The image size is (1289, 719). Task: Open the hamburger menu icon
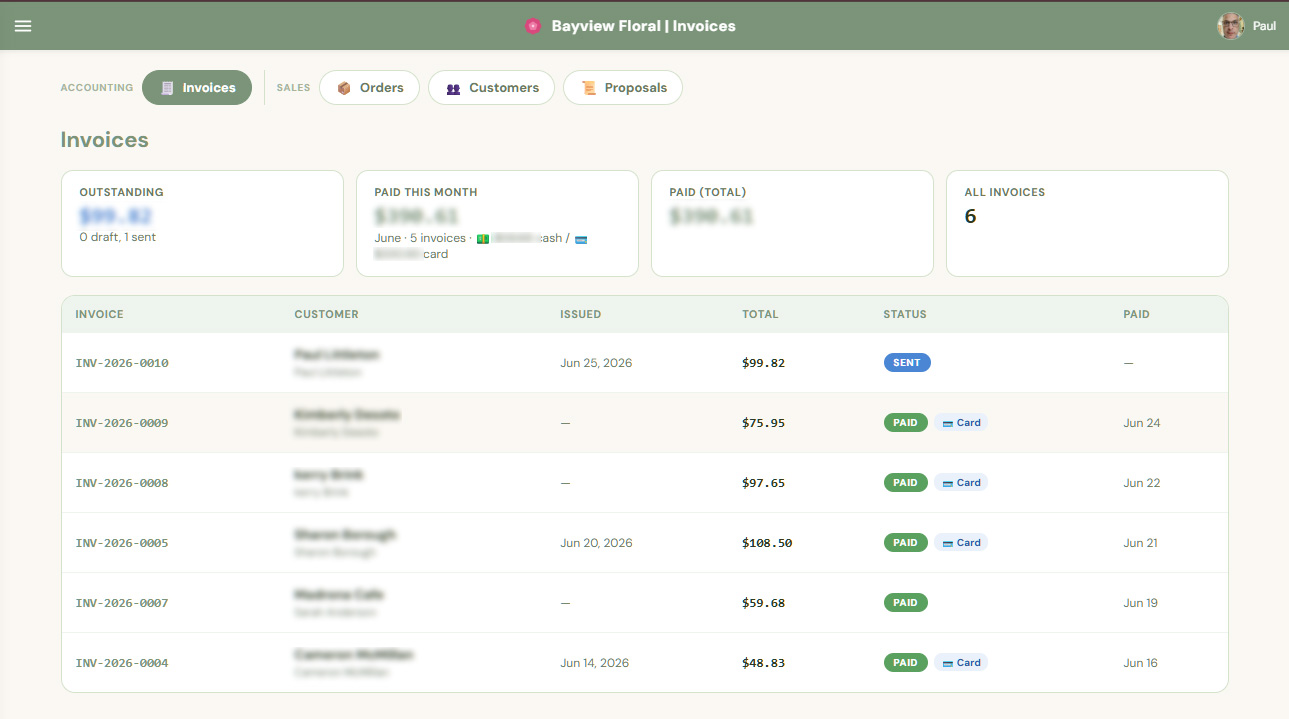click(23, 26)
